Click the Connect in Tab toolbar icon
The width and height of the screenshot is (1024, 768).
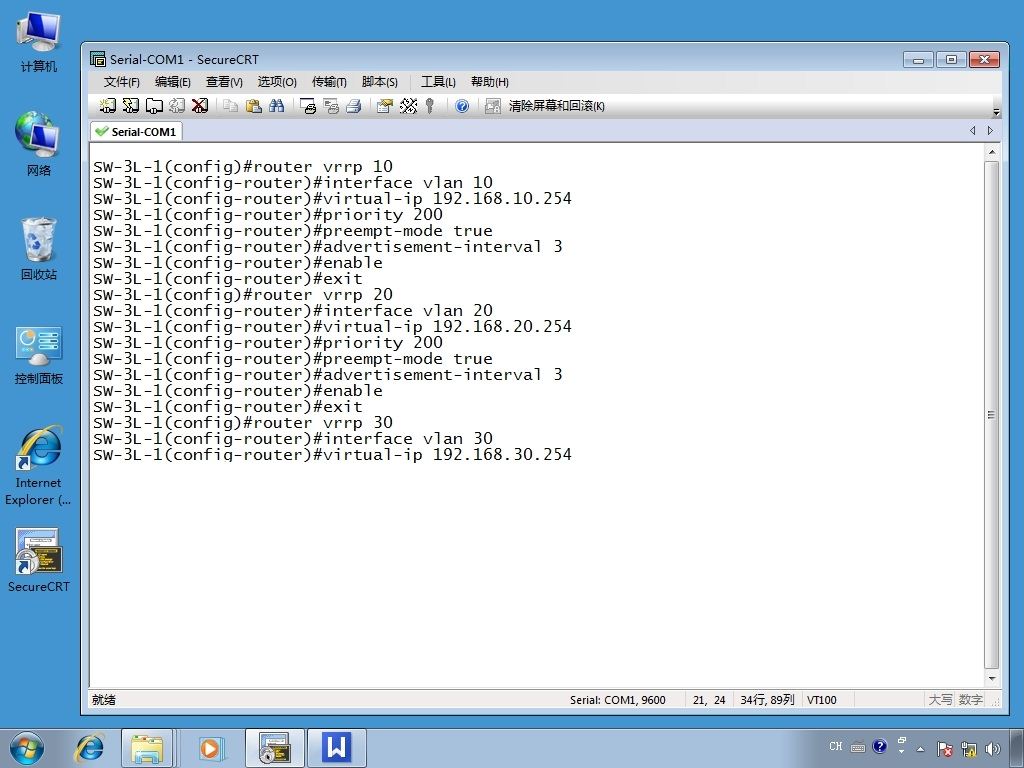(154, 106)
